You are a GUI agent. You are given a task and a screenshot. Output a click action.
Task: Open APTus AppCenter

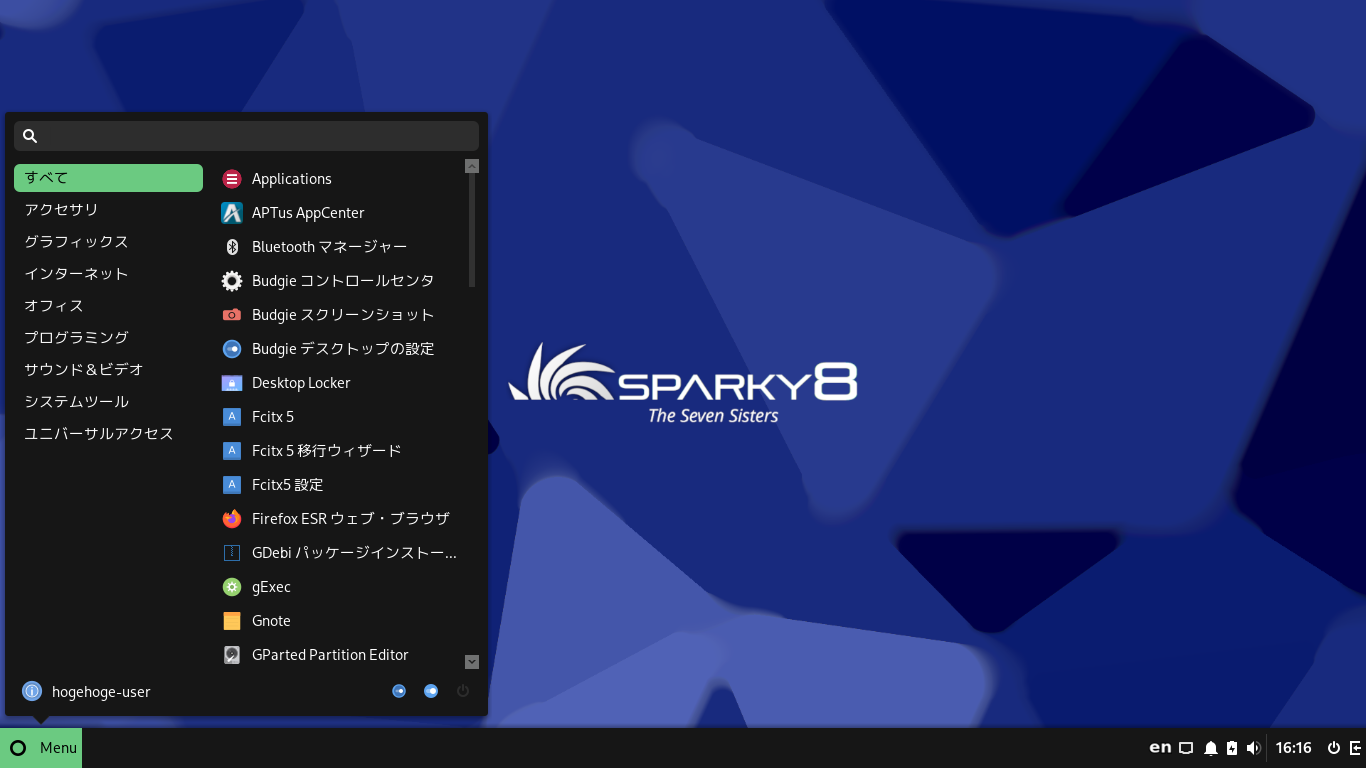[338, 213]
